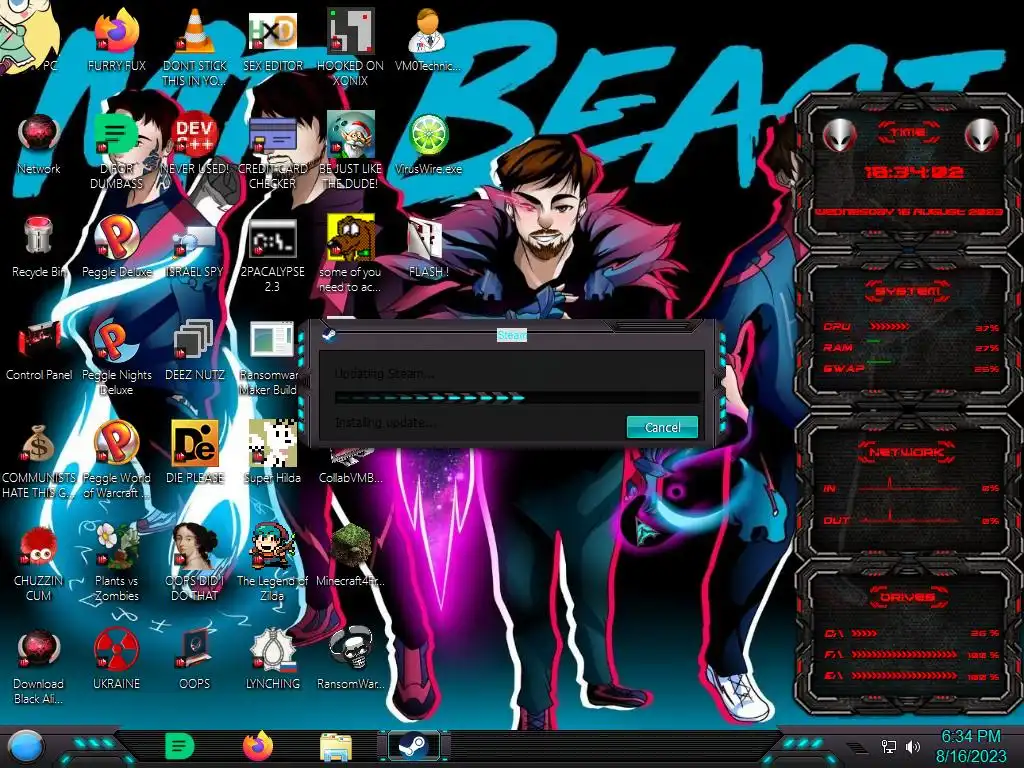Click the Steam logo in dialog title bar
The image size is (1024, 768).
point(328,335)
